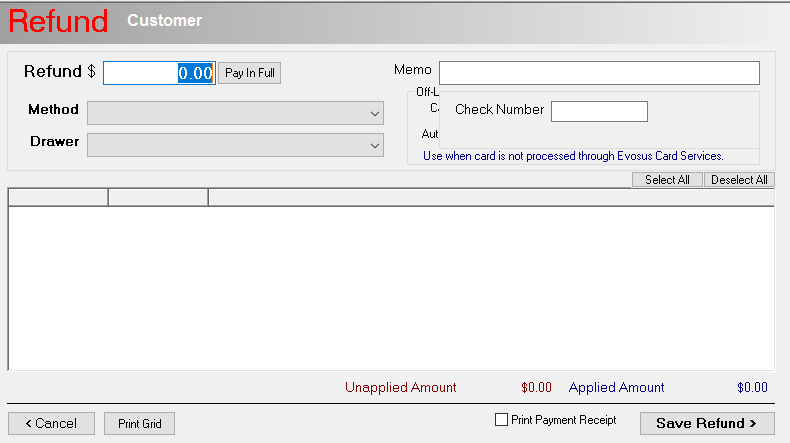Click the Refund $ amount field
Viewport: 790px width, 443px height.
point(159,73)
